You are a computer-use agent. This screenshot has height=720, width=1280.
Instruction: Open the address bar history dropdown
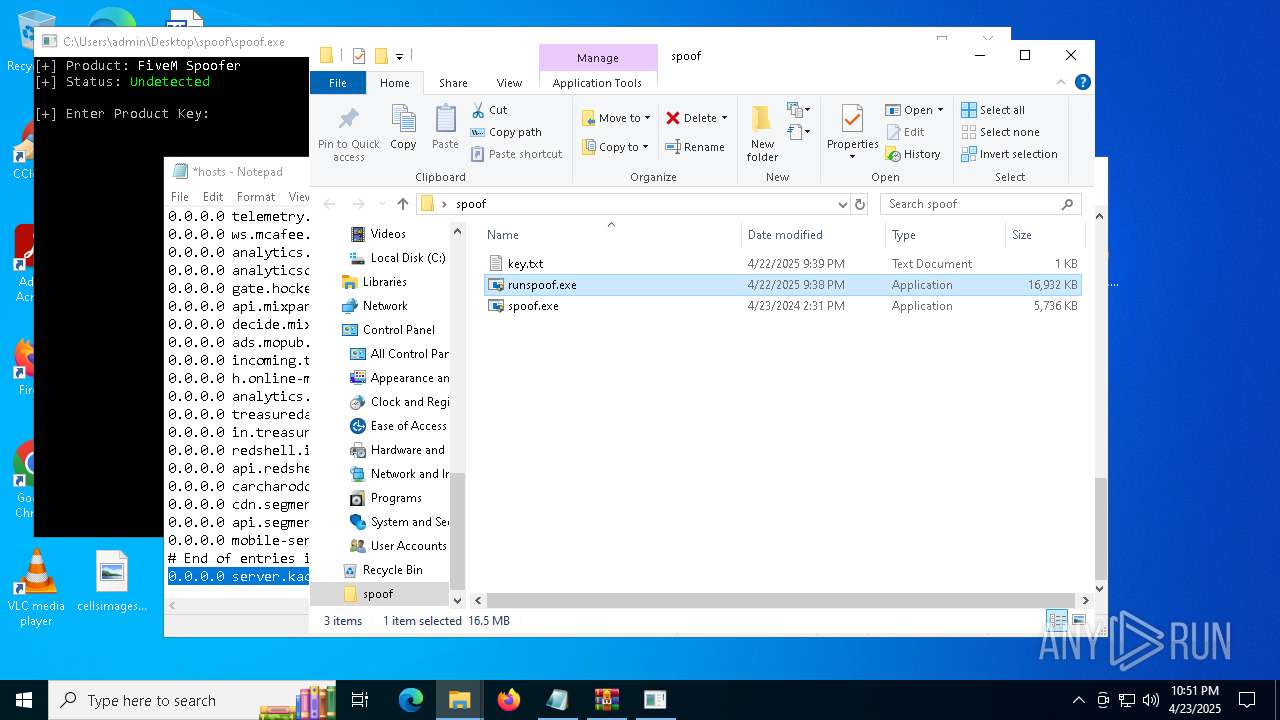[842, 204]
